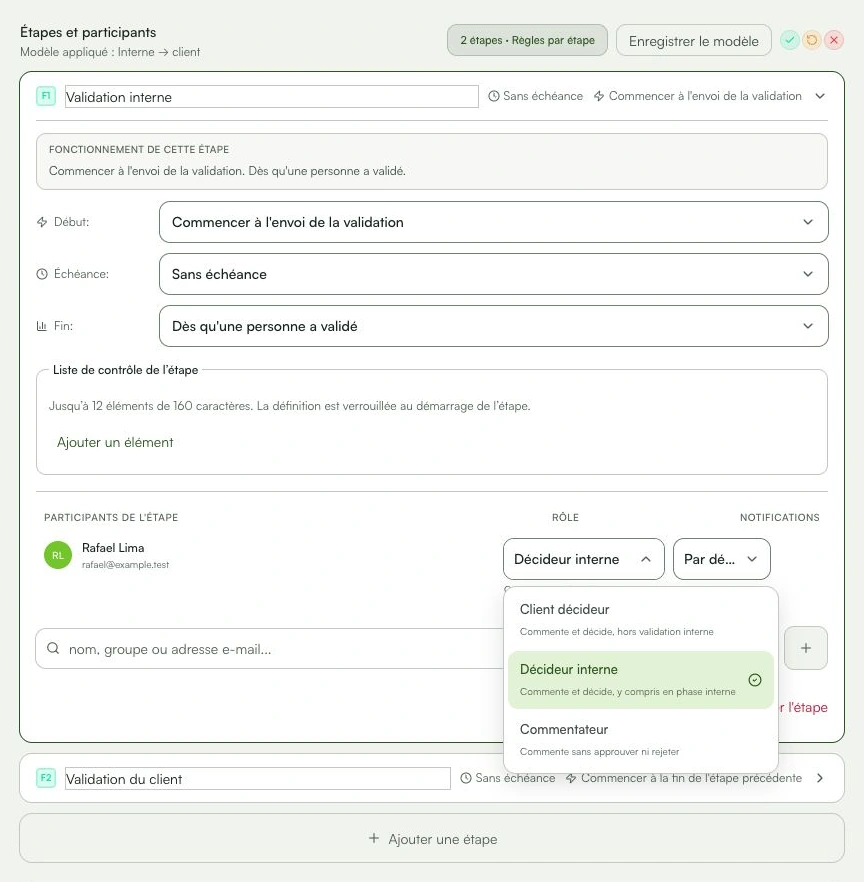The image size is (864, 882).
Task: Click the Étapes et participants heading
Action: point(88,32)
